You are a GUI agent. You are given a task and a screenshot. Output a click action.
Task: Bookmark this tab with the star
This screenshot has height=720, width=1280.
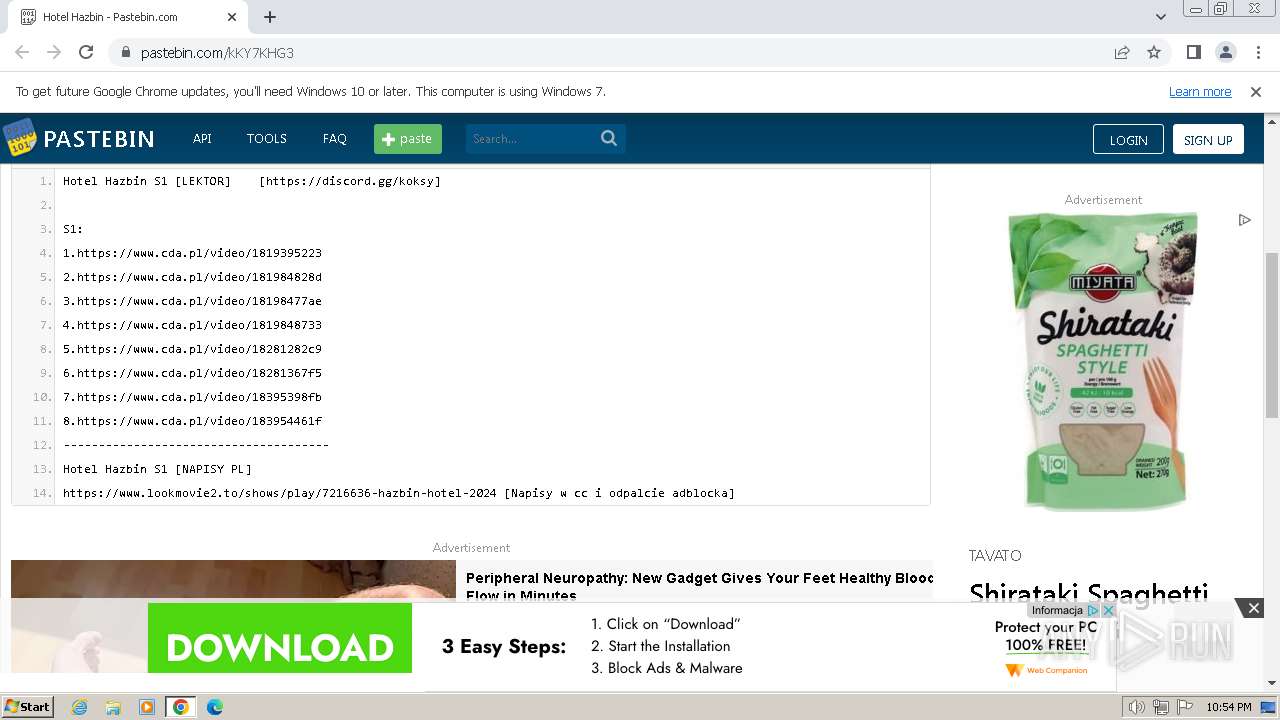click(x=1154, y=52)
